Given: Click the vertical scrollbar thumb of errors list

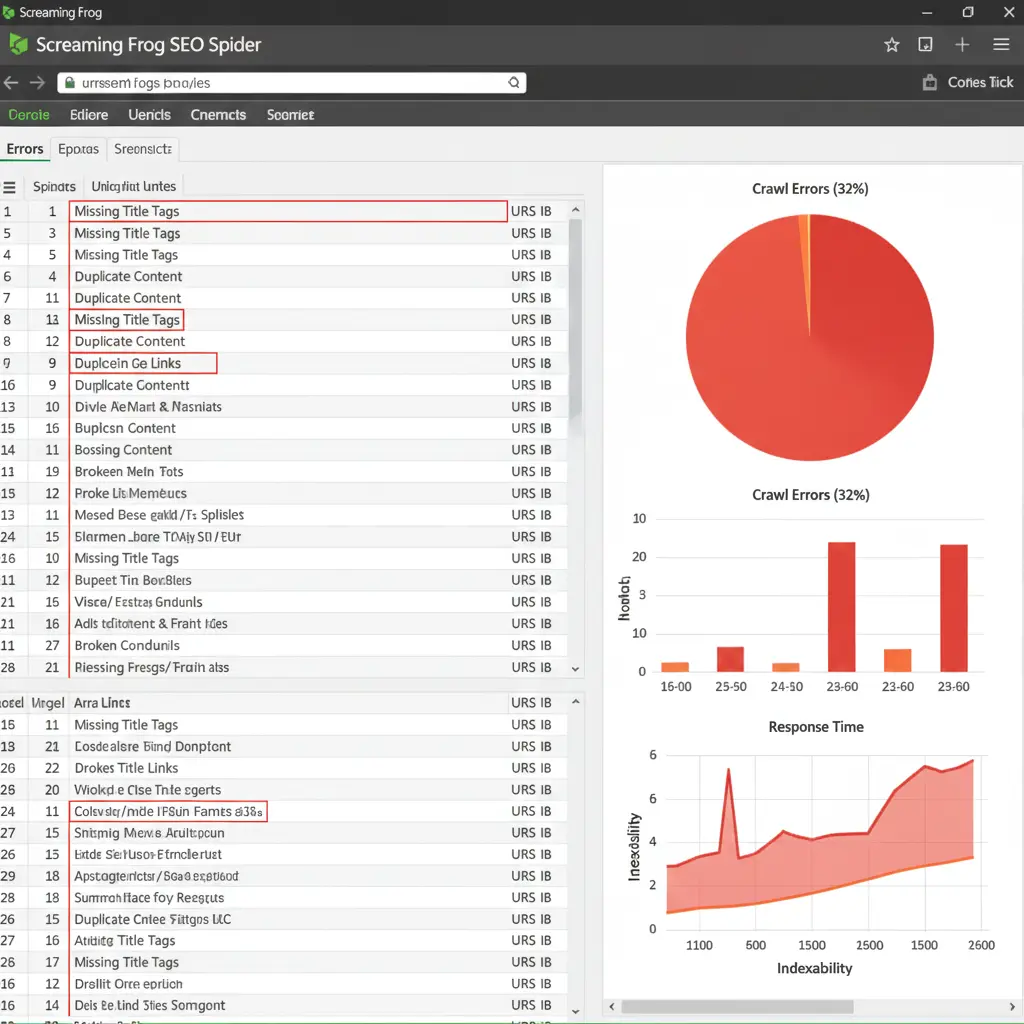Looking at the screenshot, I should point(575,320).
